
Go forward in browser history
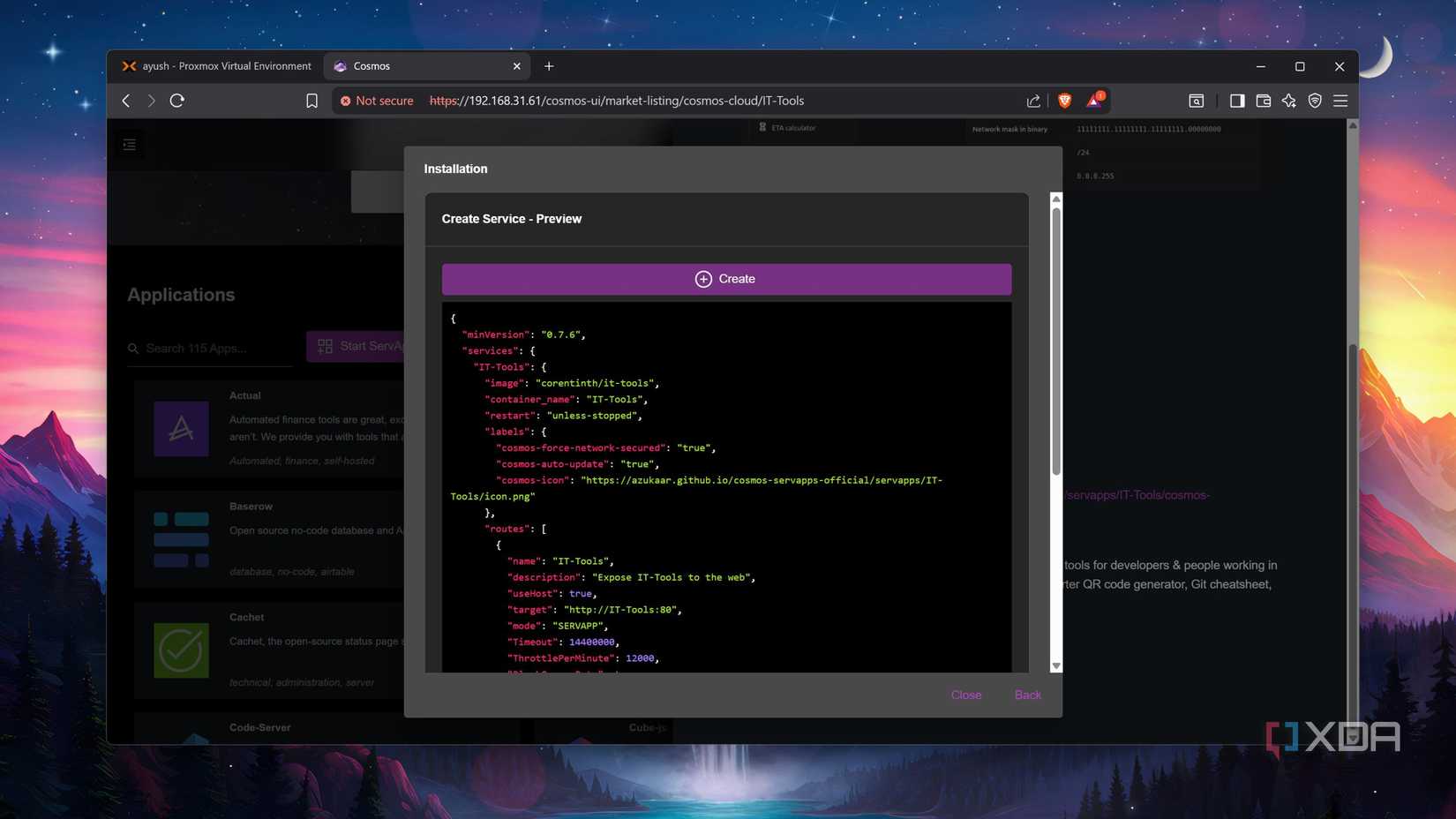[151, 101]
